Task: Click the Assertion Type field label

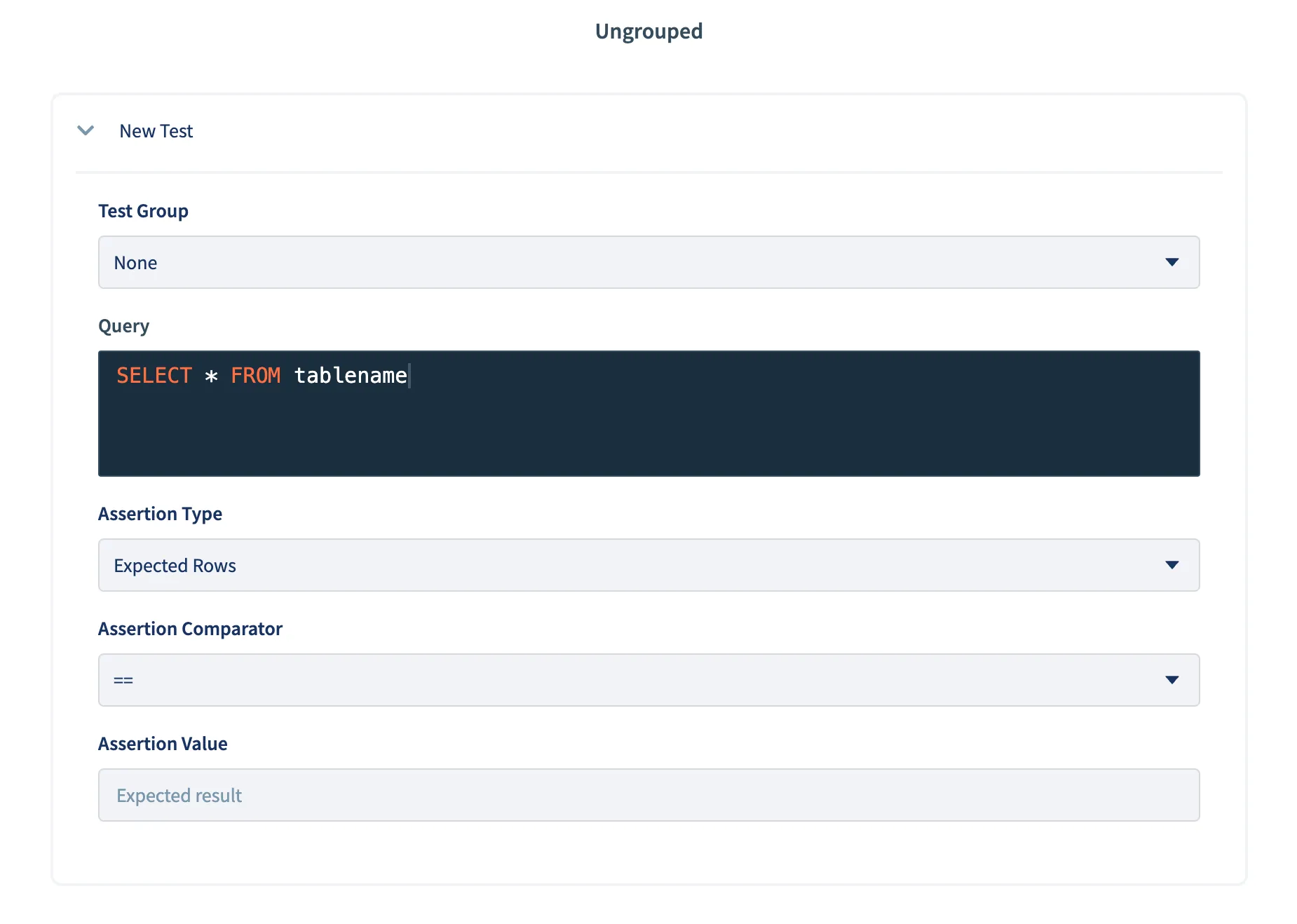Action: pos(160,514)
